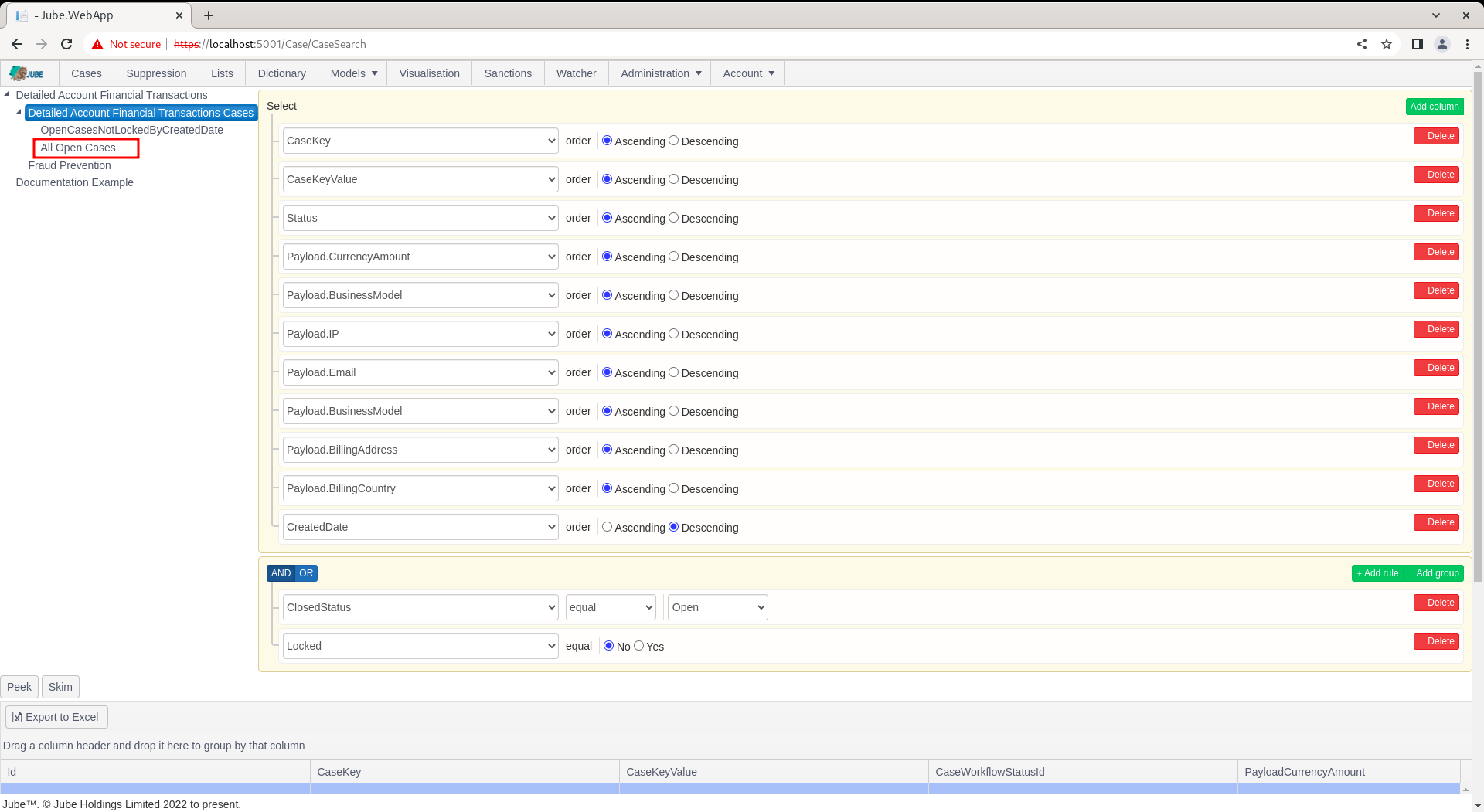The image size is (1484, 812).
Task: Open the tab search chevron
Action: click(1436, 15)
